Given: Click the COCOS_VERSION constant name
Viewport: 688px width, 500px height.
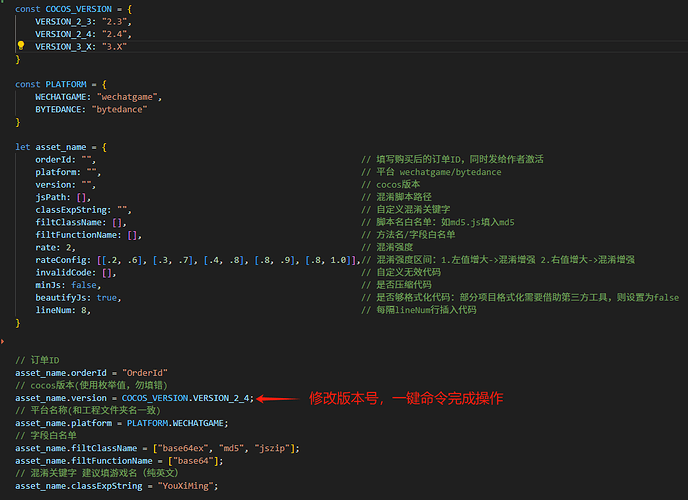Looking at the screenshot, I should (79, 9).
